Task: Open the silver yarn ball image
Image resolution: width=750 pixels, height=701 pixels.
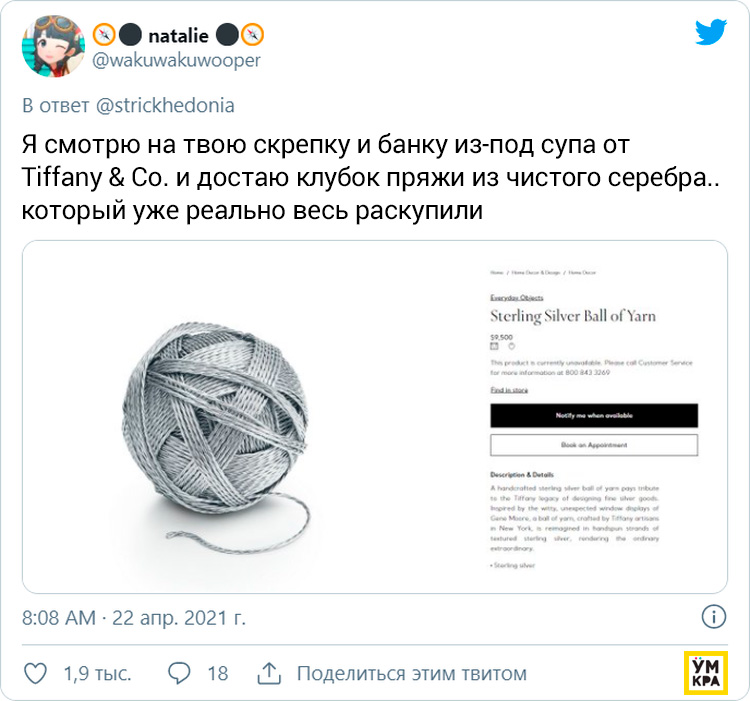Action: [216, 438]
